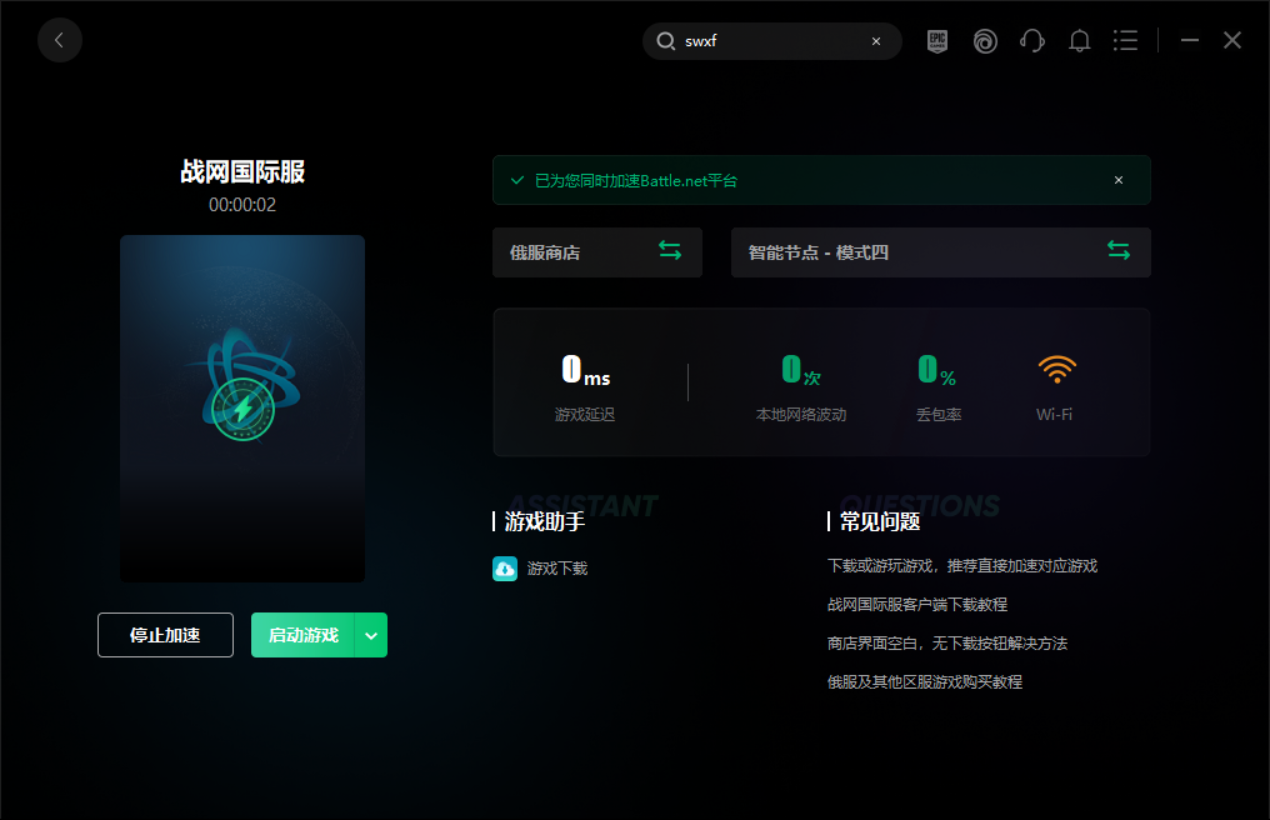Click the local network fluctuation value
The image size is (1270, 820).
point(801,370)
